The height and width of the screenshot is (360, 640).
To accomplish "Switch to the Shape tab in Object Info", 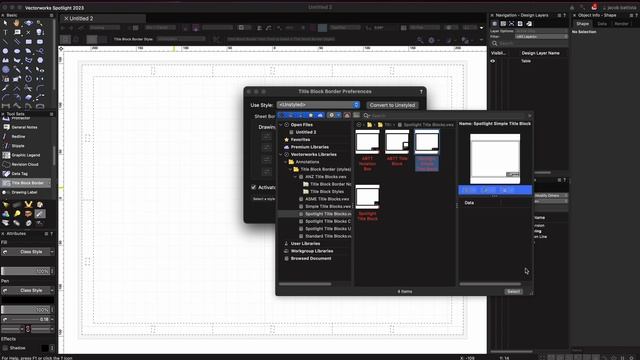I will point(582,24).
